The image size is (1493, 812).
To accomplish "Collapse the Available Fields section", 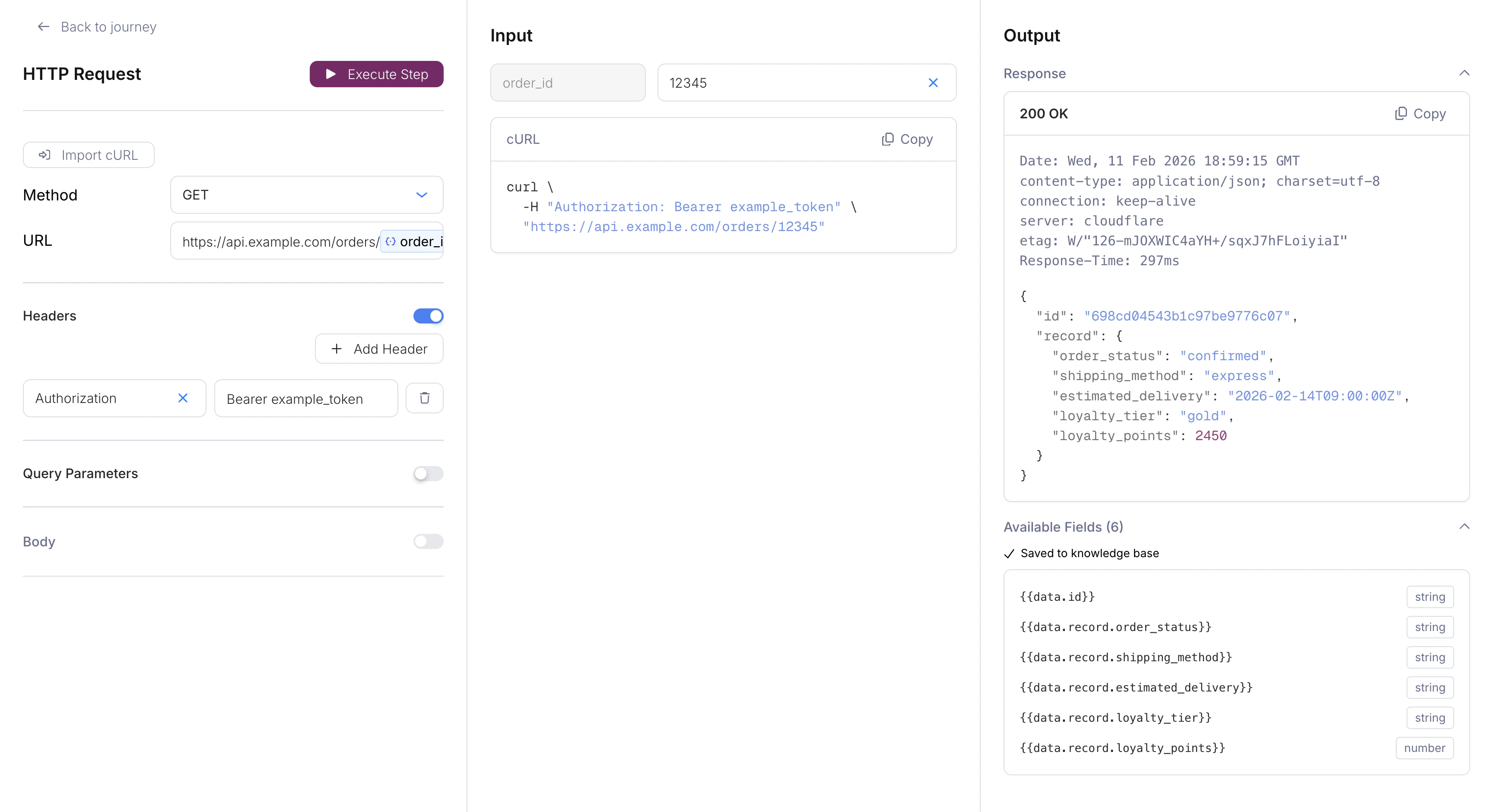I will point(1464,526).
